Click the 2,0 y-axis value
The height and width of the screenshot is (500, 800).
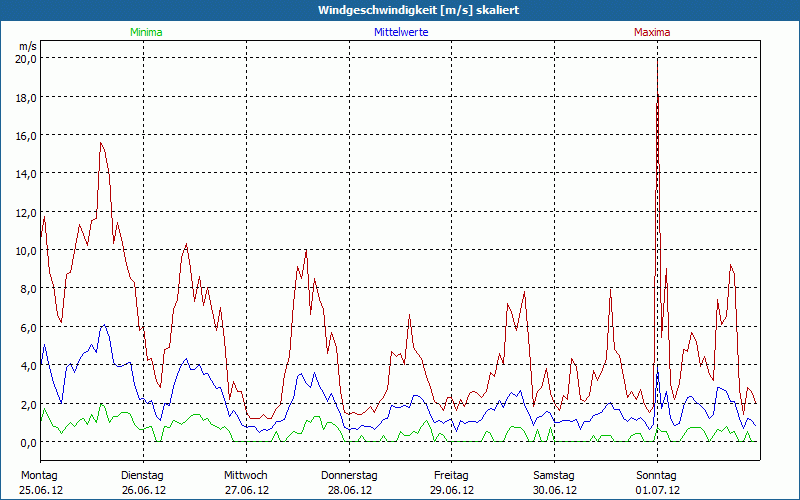(29, 404)
